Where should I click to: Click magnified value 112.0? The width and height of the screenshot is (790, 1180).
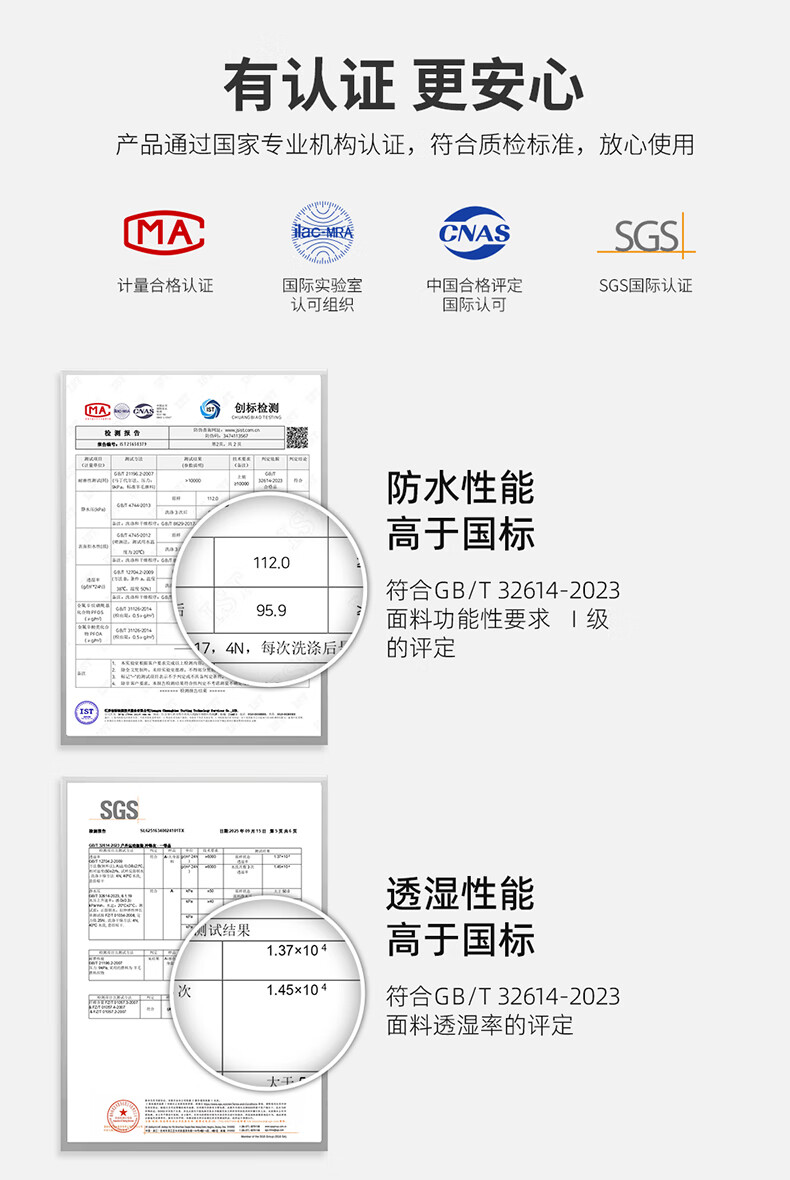[x=272, y=562]
